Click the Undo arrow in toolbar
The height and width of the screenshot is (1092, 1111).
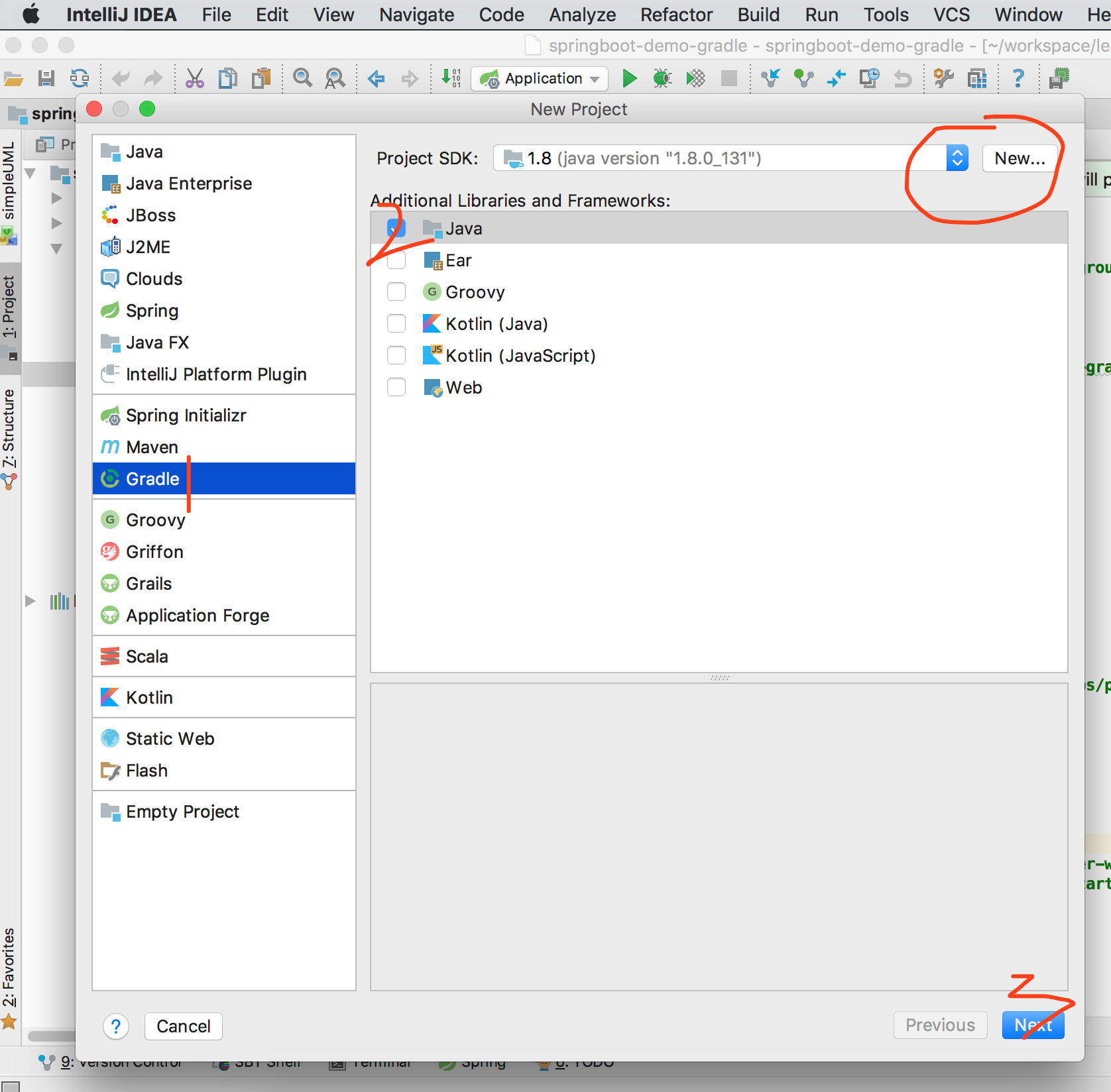pyautogui.click(x=121, y=79)
